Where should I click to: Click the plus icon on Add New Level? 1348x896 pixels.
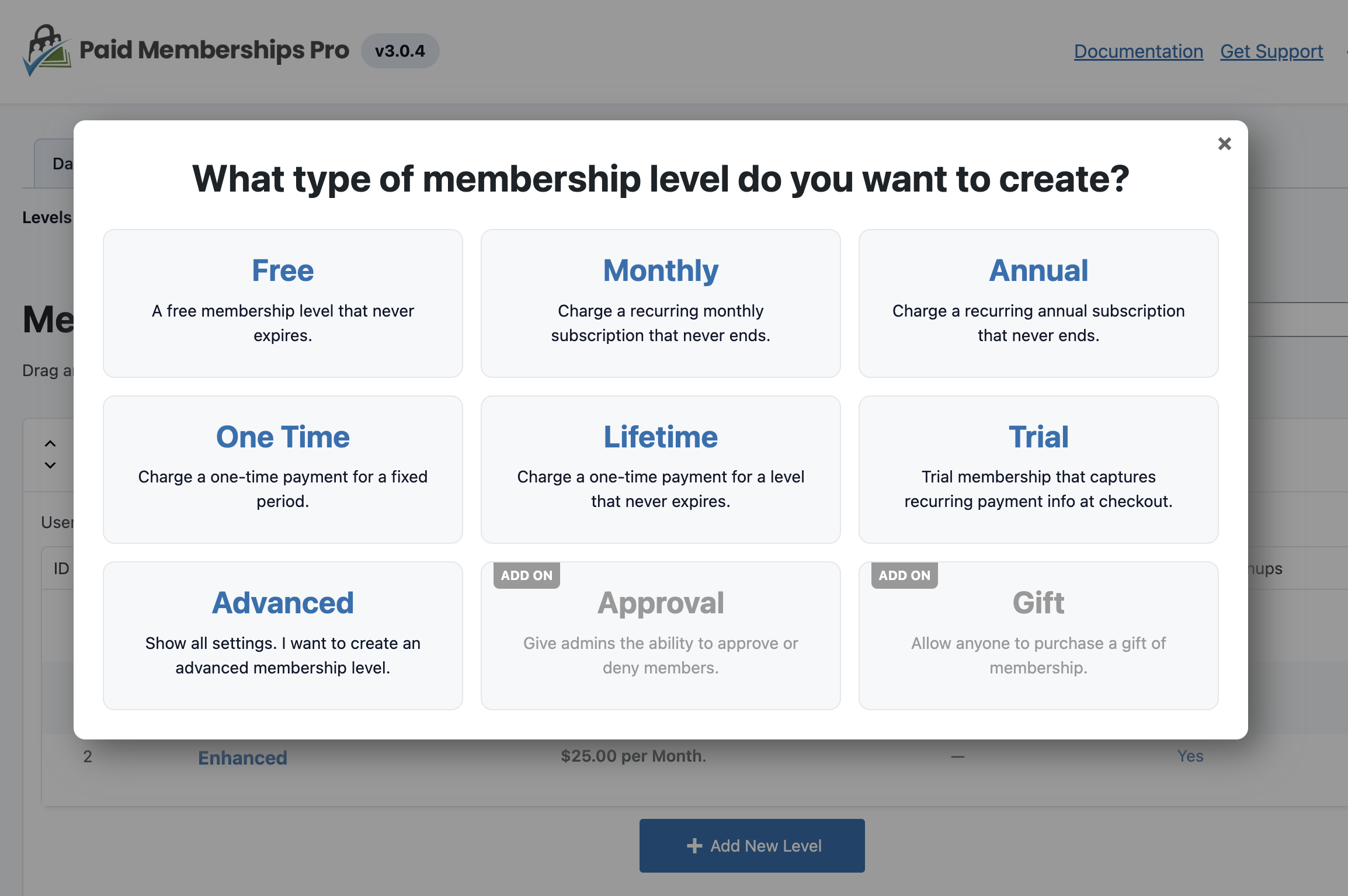click(x=694, y=845)
